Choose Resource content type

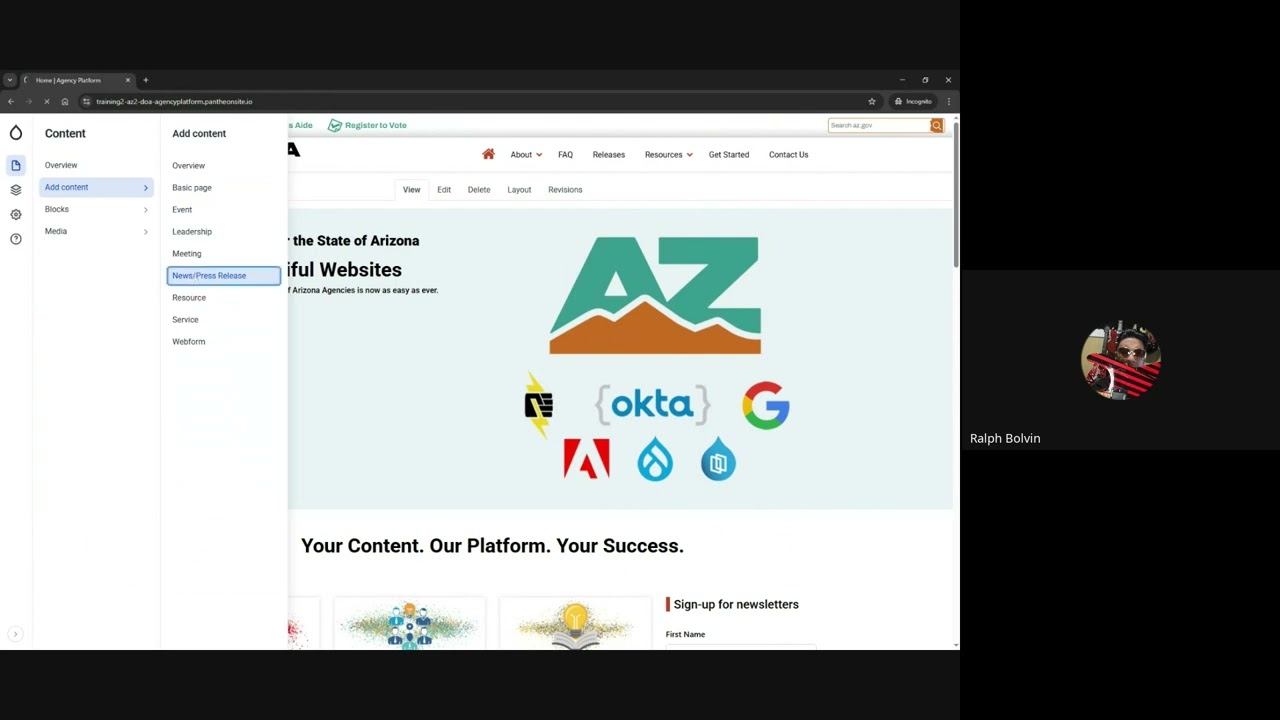(x=189, y=298)
